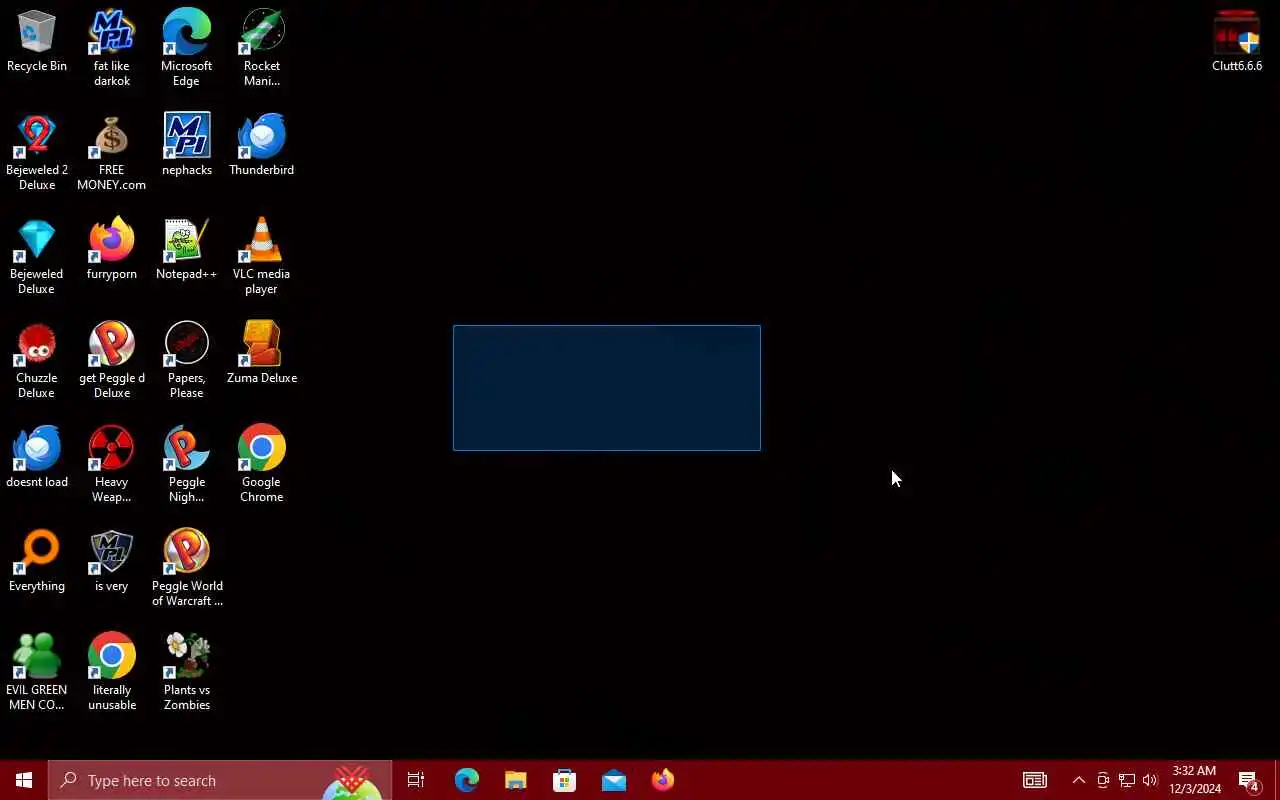Image resolution: width=1280 pixels, height=800 pixels.
Task: Open the Windows Start menu
Action: (24, 780)
